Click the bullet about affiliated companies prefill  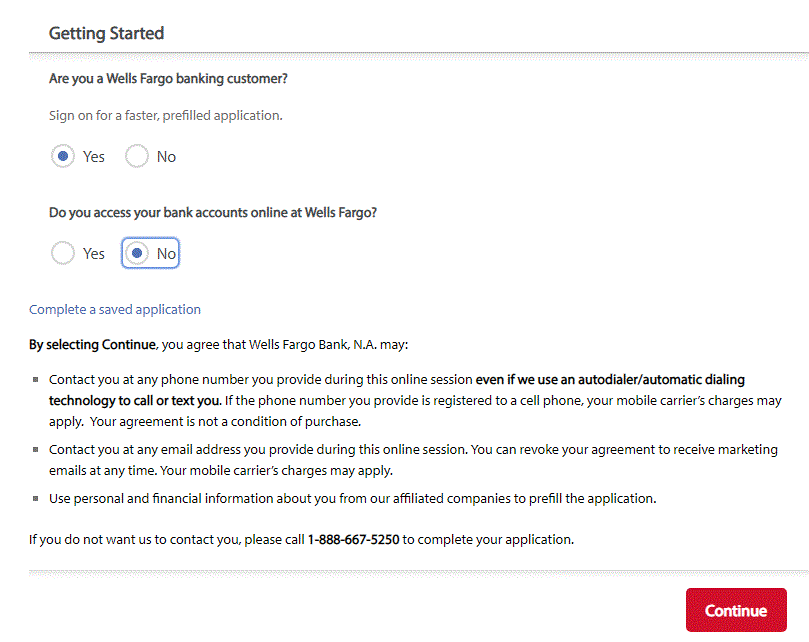pos(352,499)
